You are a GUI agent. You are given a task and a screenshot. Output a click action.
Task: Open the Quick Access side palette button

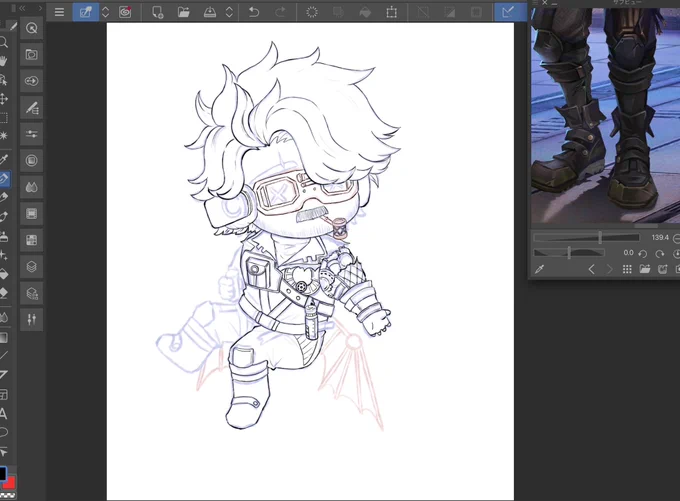tap(31, 29)
